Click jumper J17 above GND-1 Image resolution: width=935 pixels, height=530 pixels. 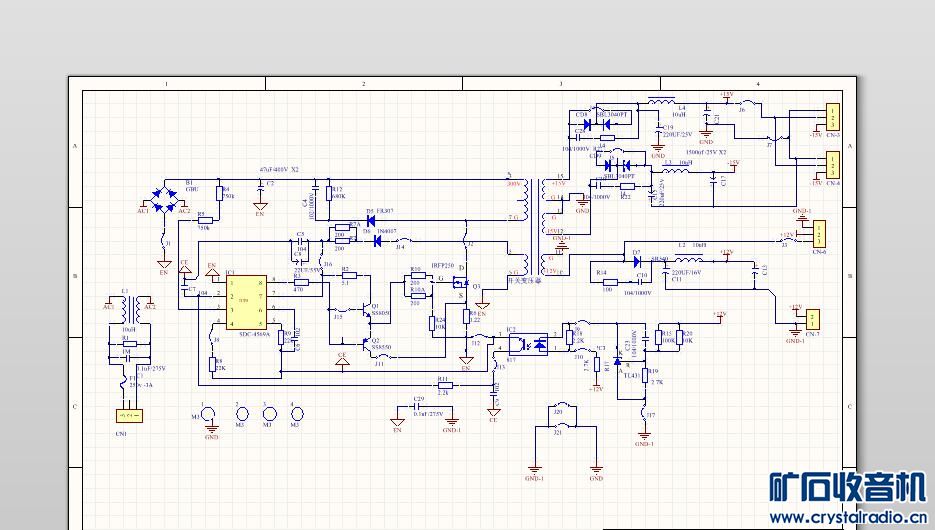click(644, 414)
